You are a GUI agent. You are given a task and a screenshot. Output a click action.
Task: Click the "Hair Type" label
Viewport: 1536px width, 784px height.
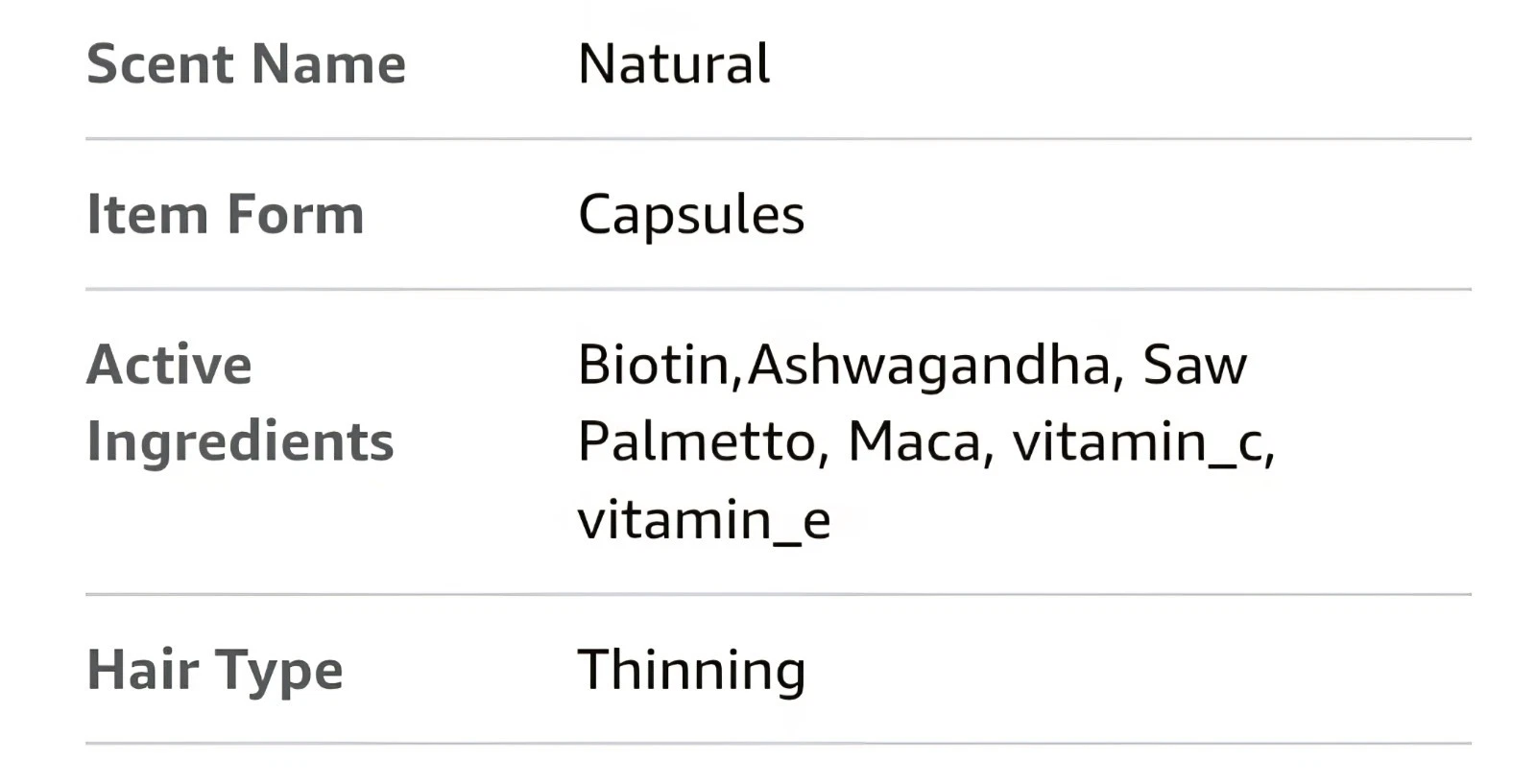coord(215,670)
